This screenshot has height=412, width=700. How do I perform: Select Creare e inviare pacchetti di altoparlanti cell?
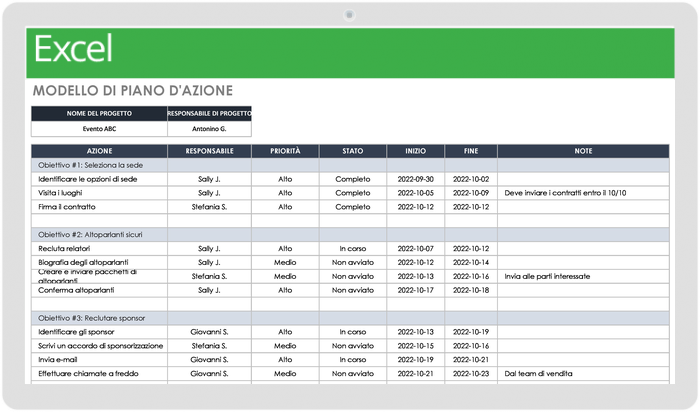(x=99, y=276)
